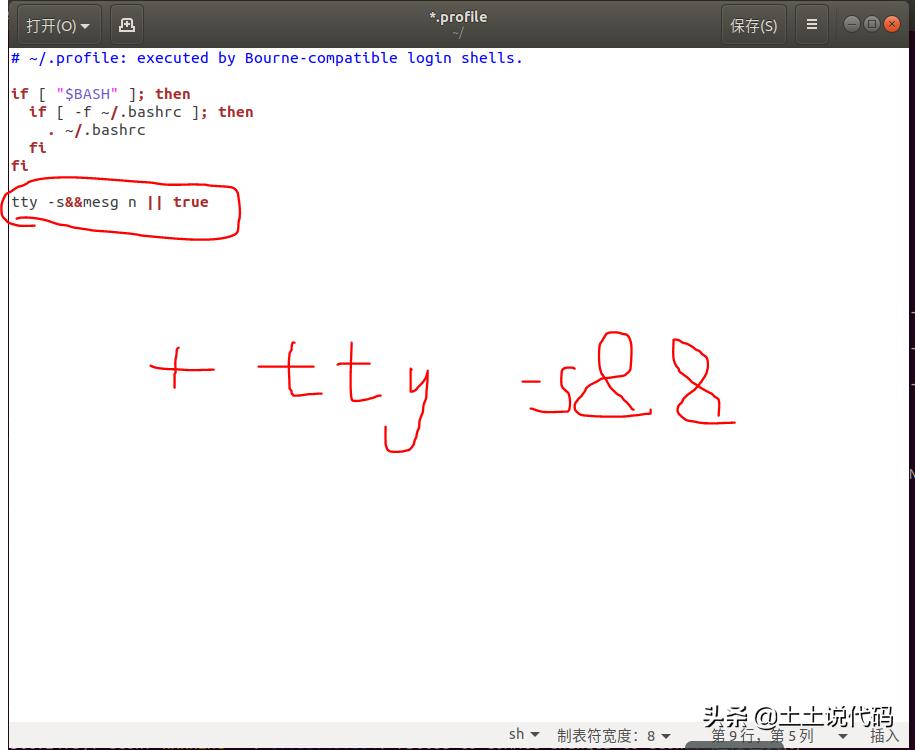
Task: Close the .profile editor window
Action: [893, 24]
